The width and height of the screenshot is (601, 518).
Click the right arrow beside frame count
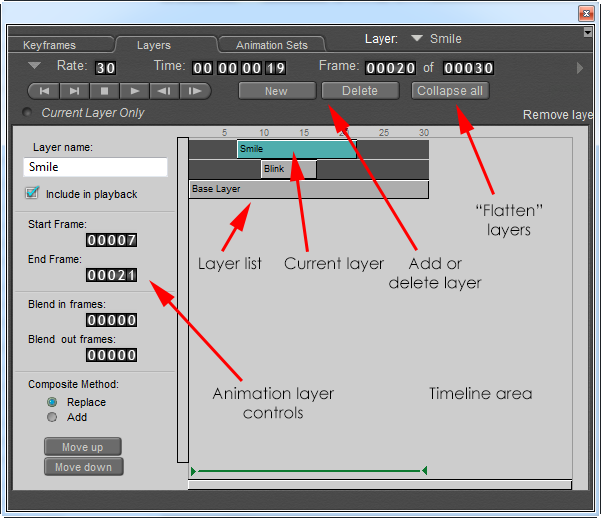[x=580, y=68]
